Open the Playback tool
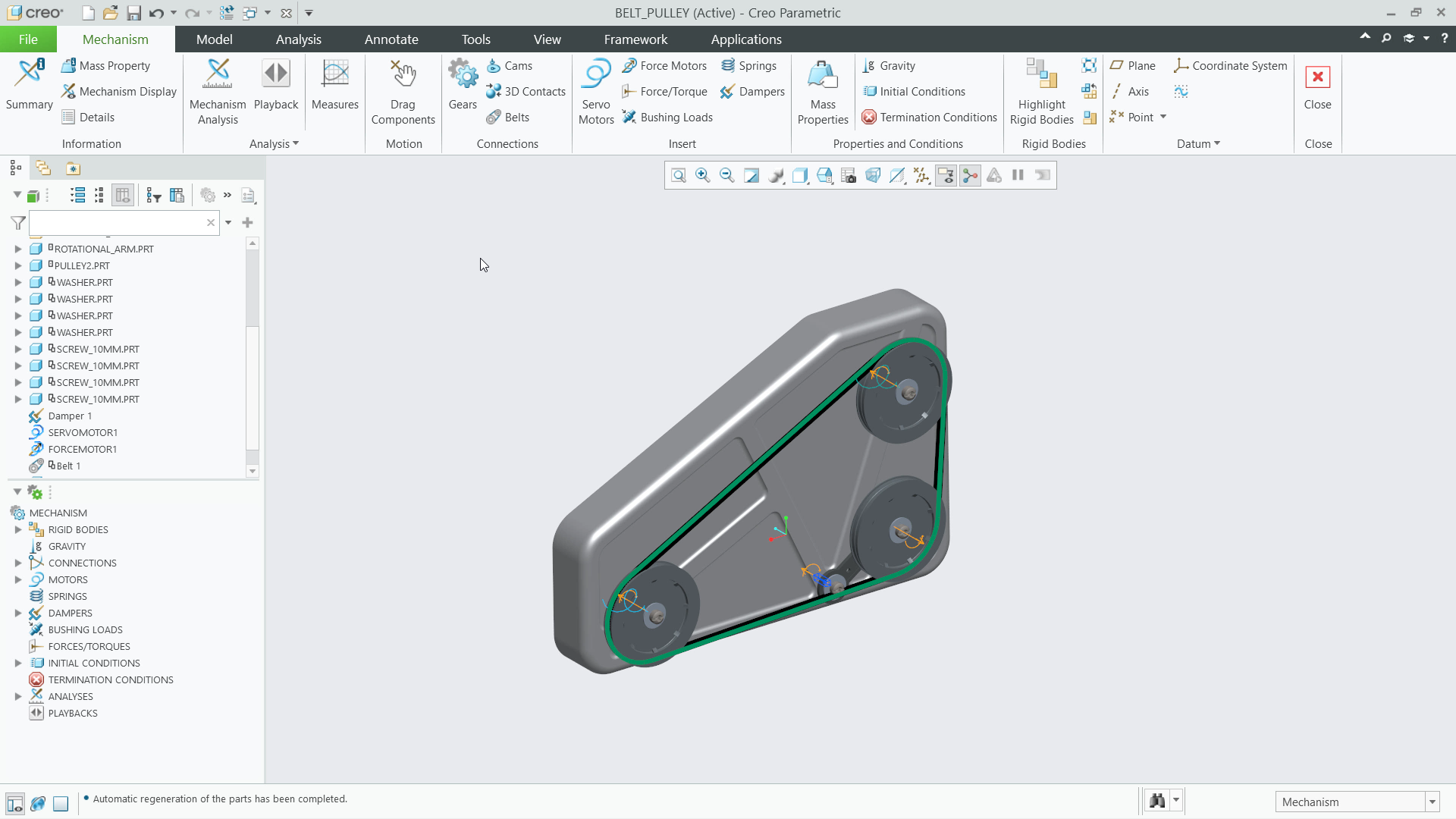The height and width of the screenshot is (819, 1456). (x=275, y=83)
